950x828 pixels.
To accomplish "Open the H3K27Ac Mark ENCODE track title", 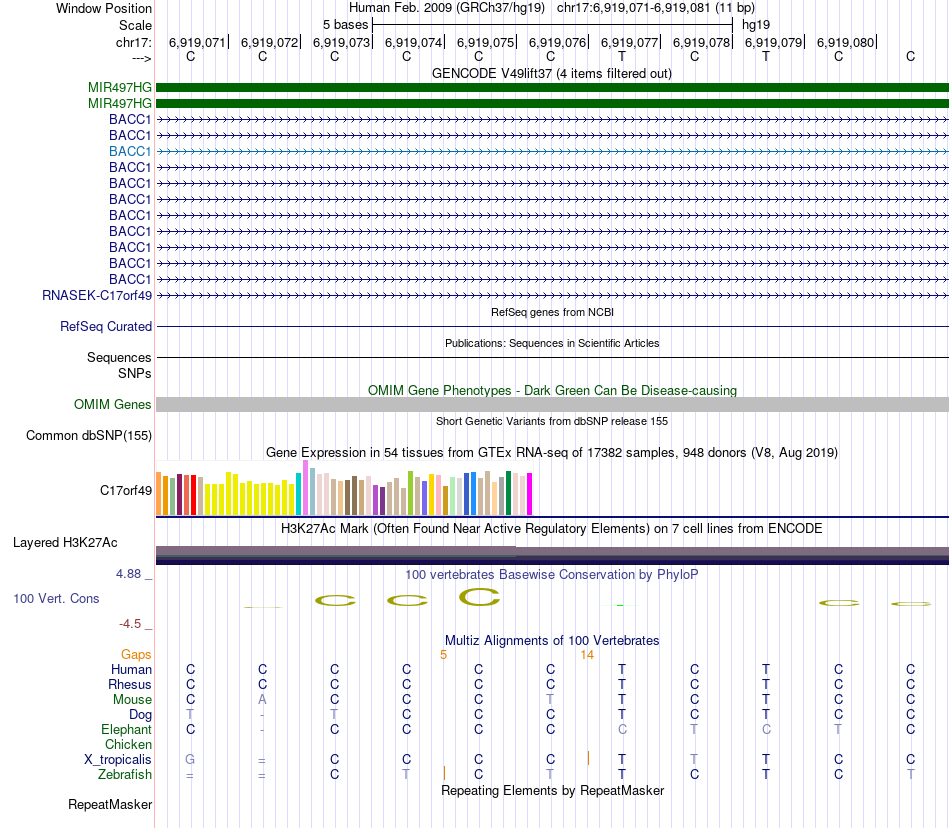I will click(x=551, y=529).
